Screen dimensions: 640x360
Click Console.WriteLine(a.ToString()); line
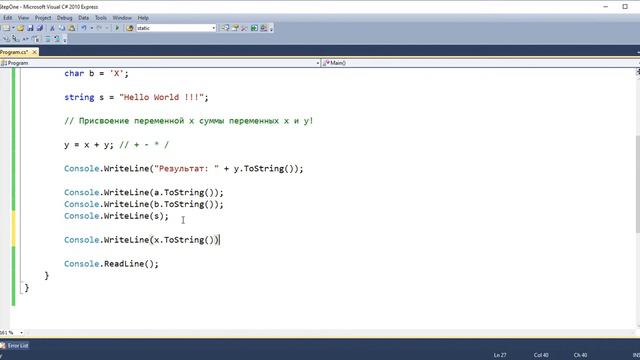click(144, 192)
